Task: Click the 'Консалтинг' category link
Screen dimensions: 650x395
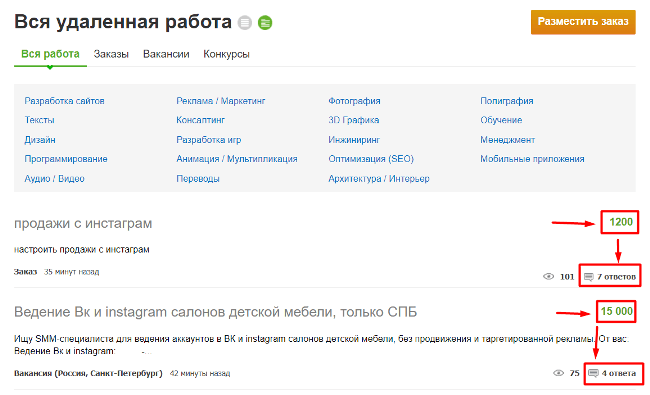Action: [x=201, y=120]
